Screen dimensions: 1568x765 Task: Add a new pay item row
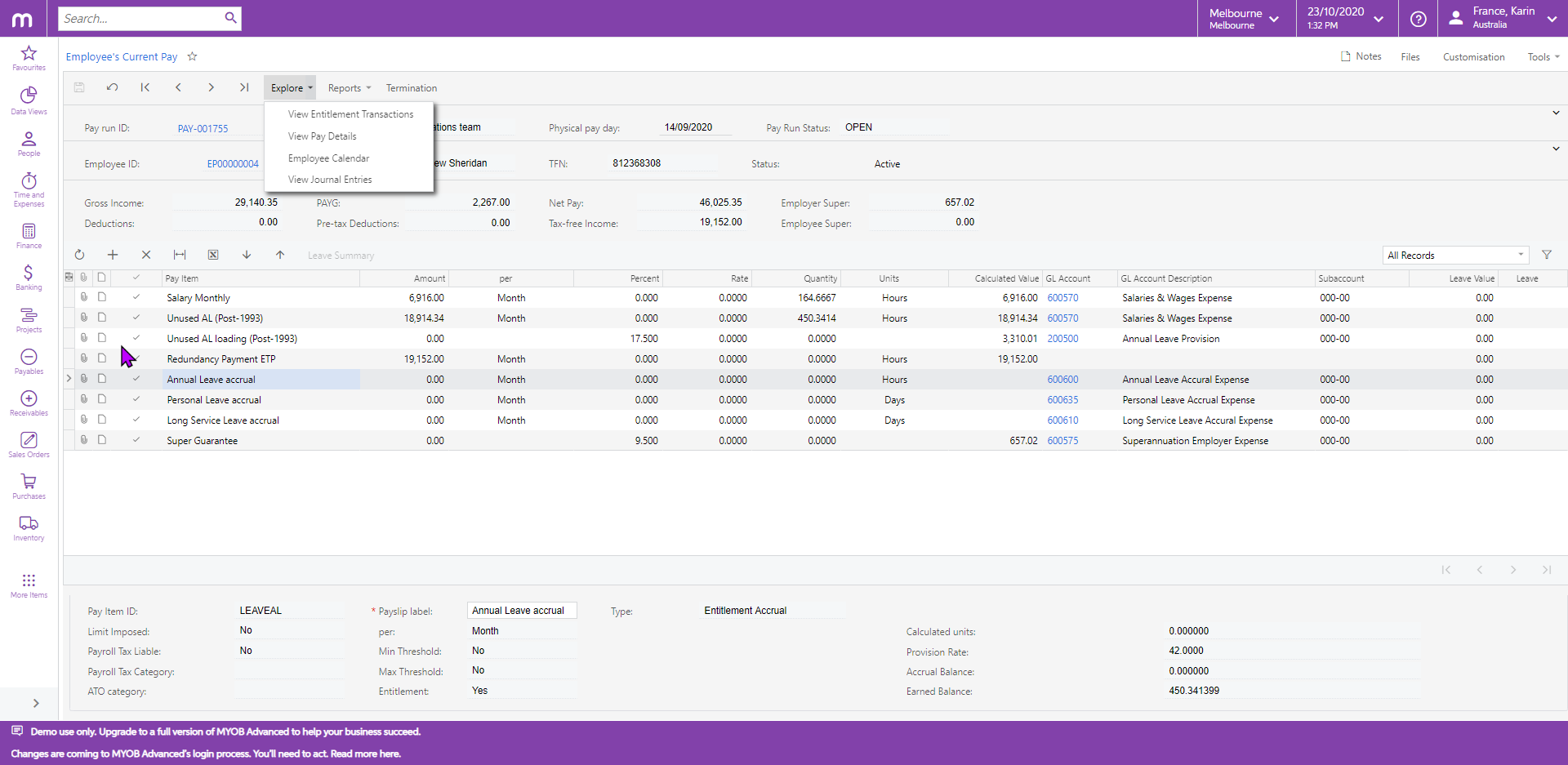pos(113,255)
